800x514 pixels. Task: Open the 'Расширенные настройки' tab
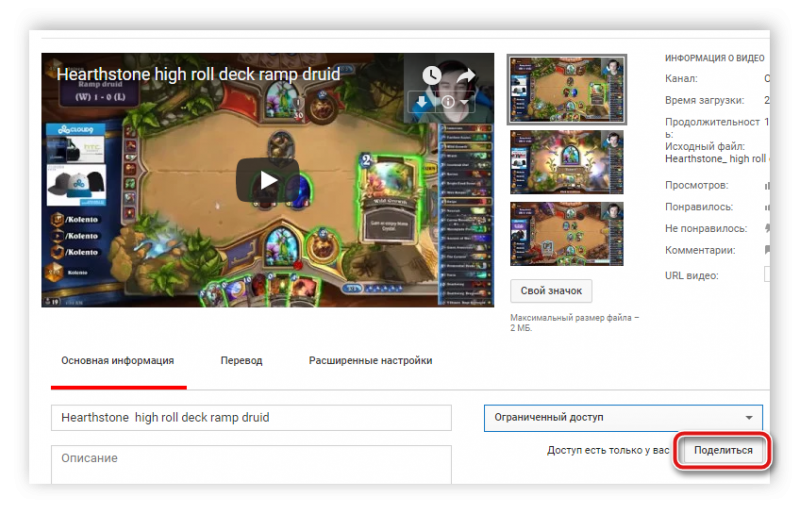(370, 360)
